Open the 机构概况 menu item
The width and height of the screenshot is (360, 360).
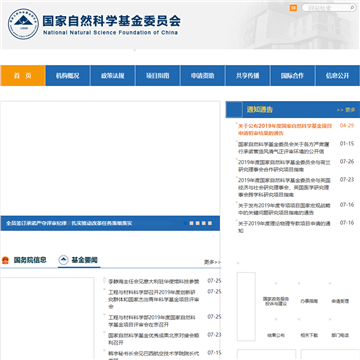point(68,76)
